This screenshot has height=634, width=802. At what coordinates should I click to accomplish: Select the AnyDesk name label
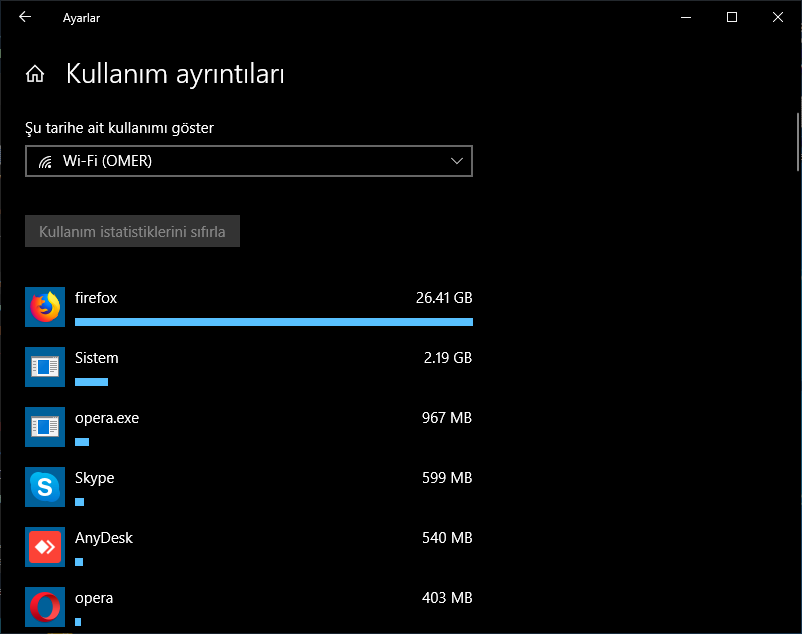[x=104, y=538]
